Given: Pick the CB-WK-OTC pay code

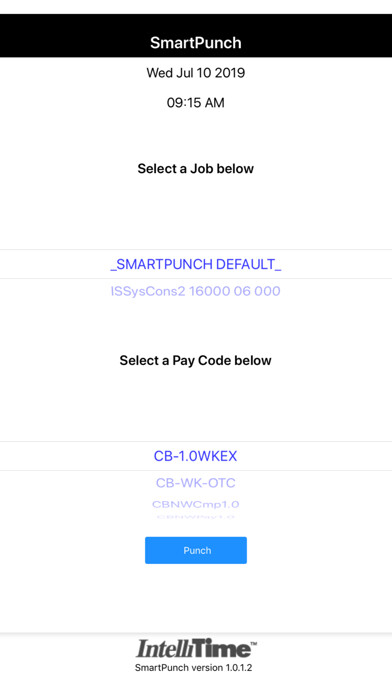Looking at the screenshot, I should tap(195, 483).
